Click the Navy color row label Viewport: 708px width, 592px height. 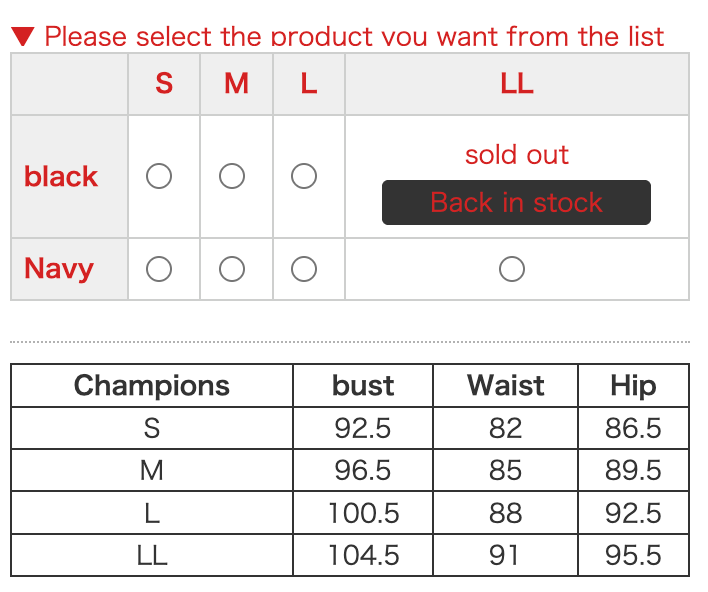pos(59,269)
